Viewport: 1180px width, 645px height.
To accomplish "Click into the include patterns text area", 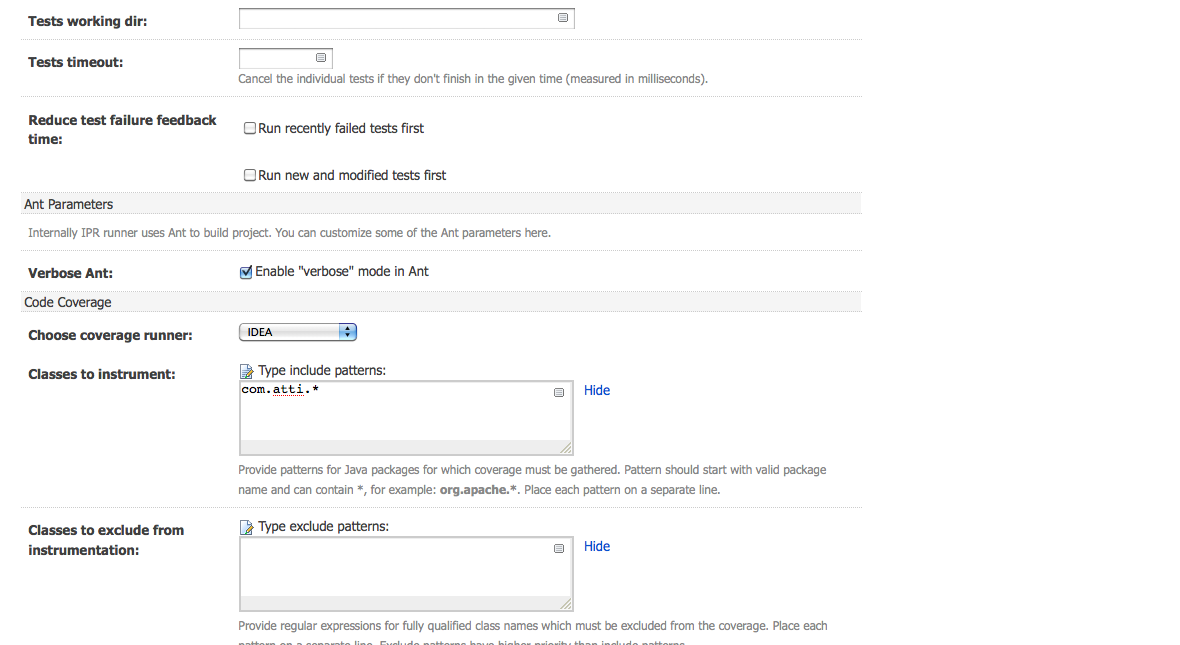I will coord(406,418).
